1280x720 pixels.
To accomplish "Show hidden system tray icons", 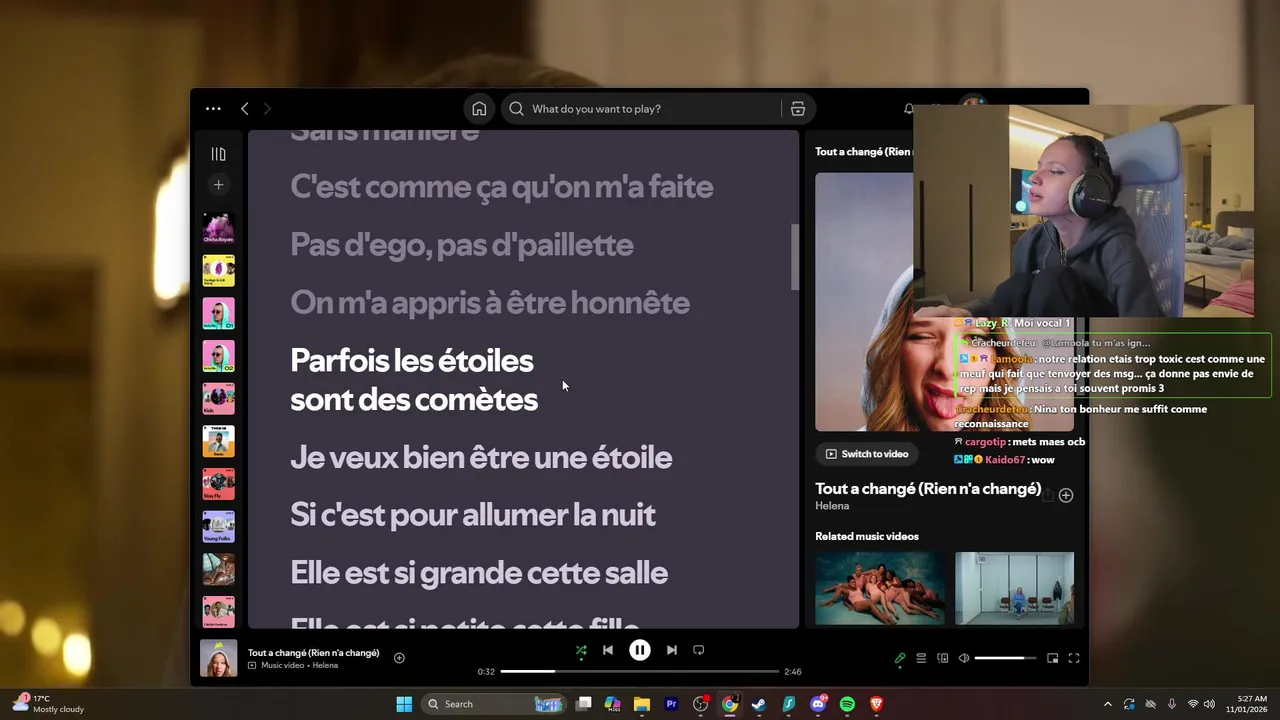I will (1107, 704).
